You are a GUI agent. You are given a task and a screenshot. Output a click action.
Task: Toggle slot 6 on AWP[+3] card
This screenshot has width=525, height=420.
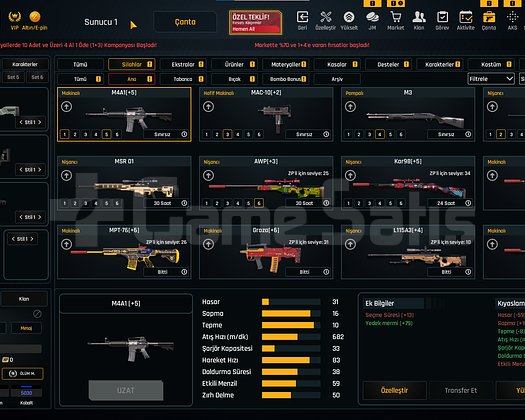pyautogui.click(x=259, y=203)
